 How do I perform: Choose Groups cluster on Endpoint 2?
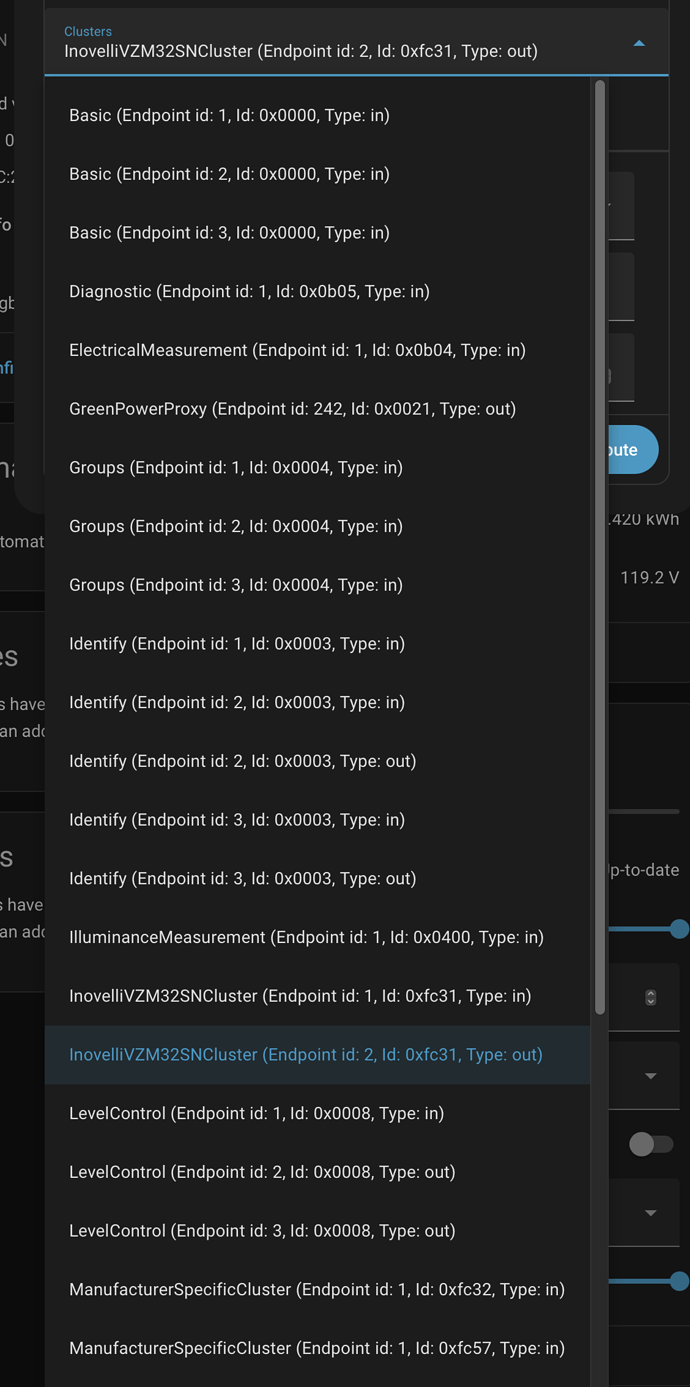[236, 527]
